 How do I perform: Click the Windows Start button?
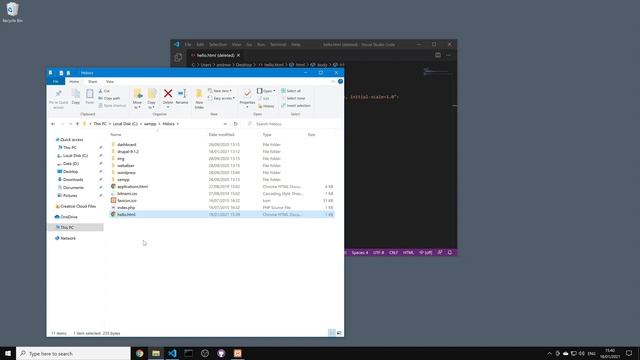8,353
